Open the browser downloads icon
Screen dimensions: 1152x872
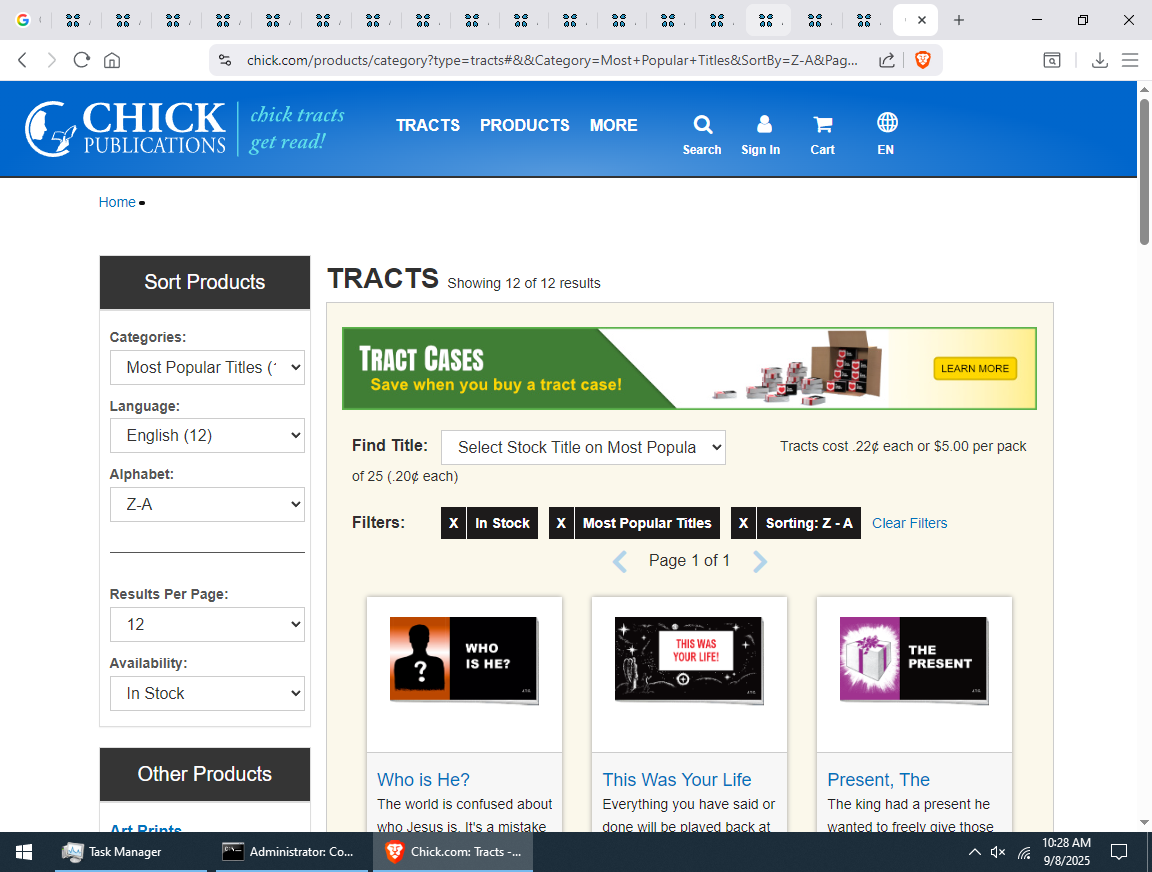pos(1099,60)
